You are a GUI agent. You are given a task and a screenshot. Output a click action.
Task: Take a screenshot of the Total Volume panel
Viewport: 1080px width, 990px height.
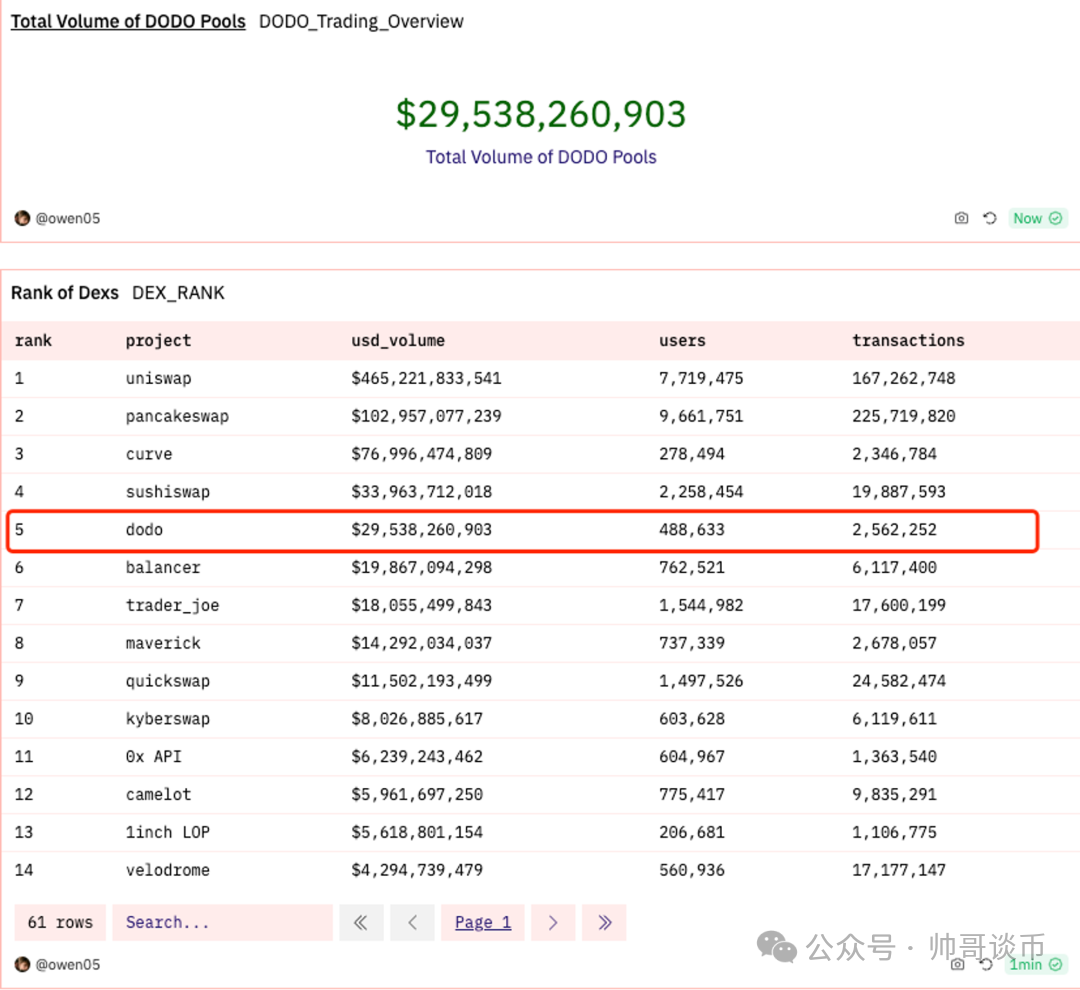[x=961, y=218]
